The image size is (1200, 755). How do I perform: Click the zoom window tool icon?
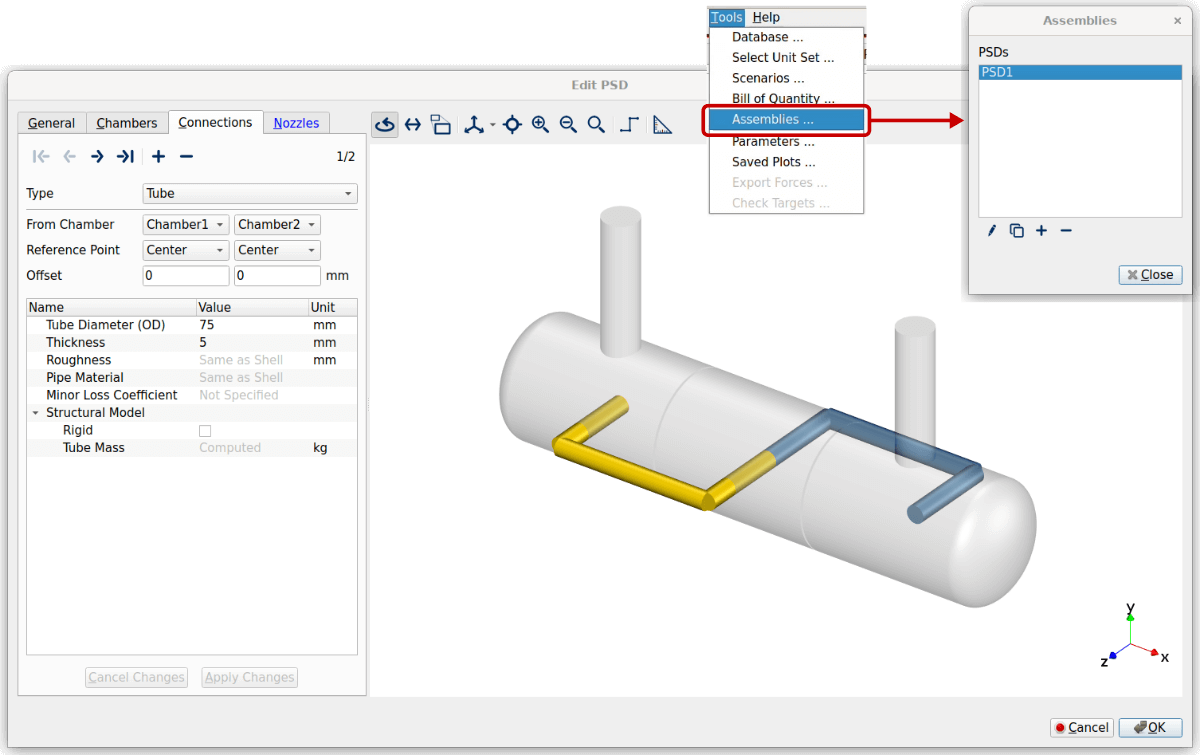[440, 124]
